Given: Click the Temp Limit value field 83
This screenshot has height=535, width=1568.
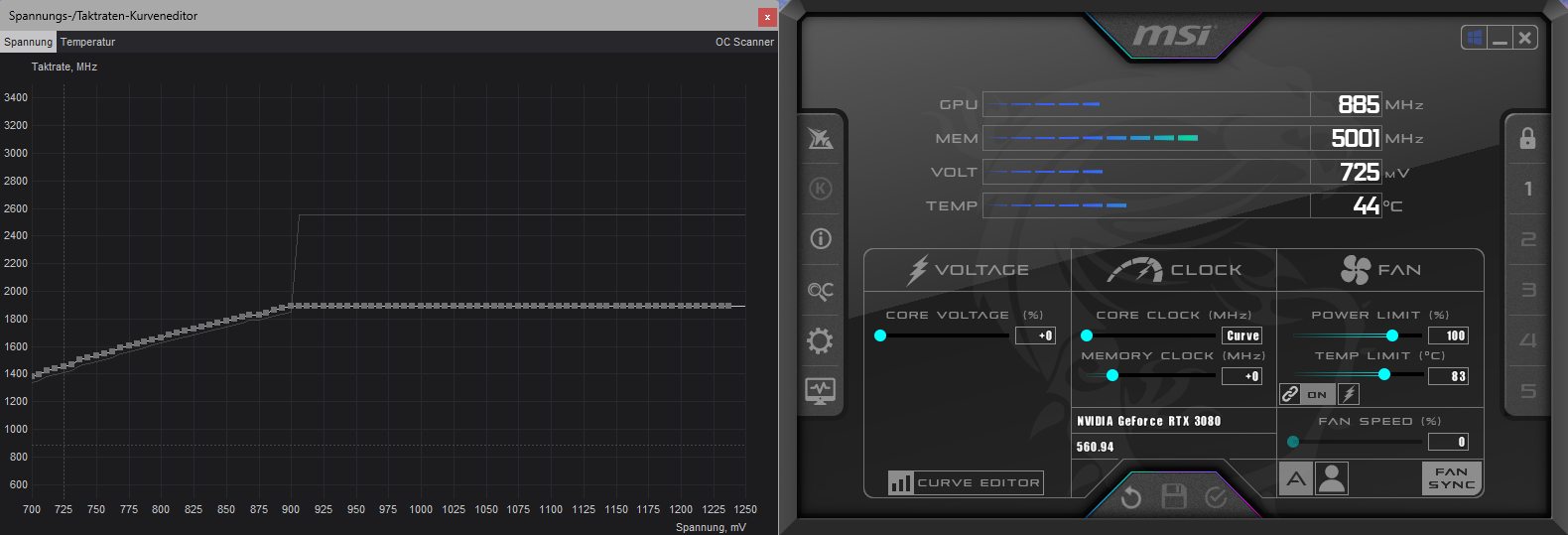Looking at the screenshot, I should point(1448,376).
